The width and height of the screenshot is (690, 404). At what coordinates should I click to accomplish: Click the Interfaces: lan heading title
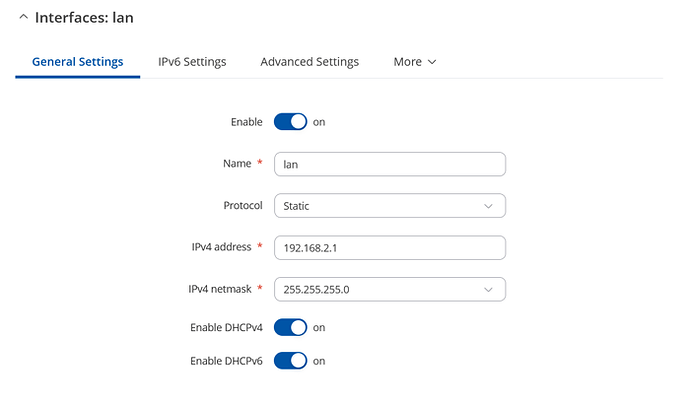click(x=84, y=18)
